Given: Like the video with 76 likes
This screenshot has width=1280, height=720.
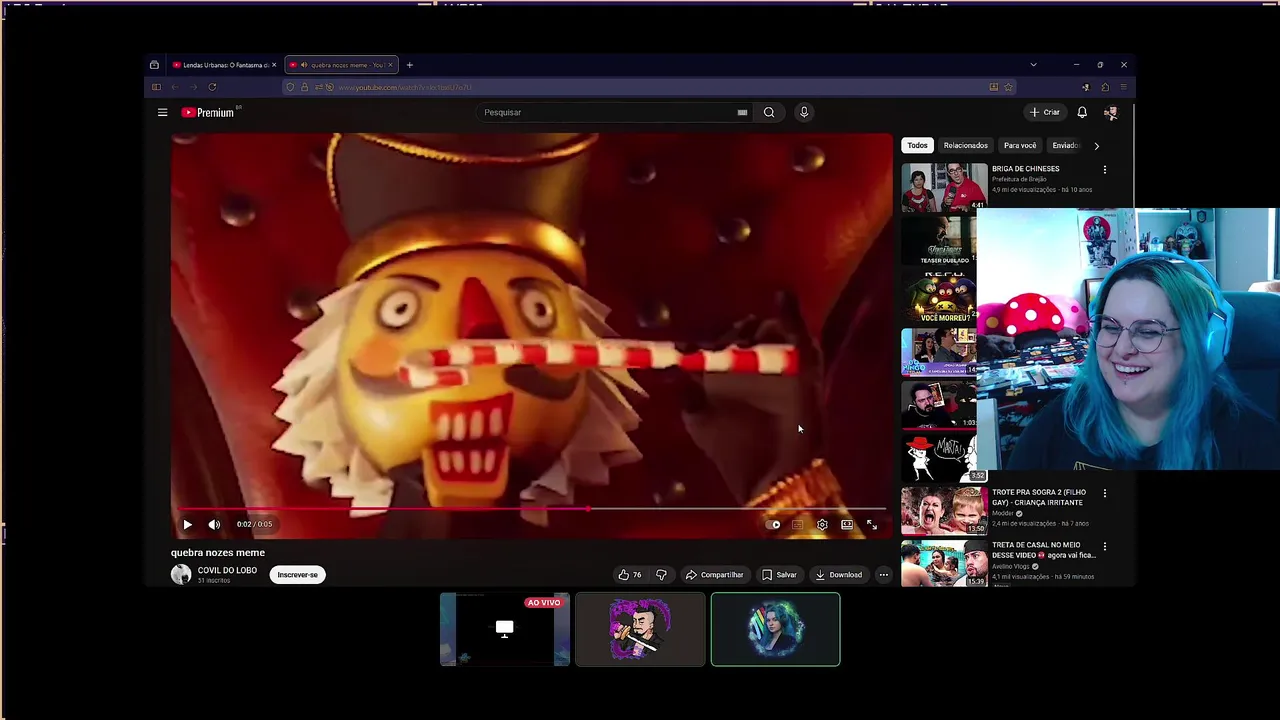Looking at the screenshot, I should click(x=630, y=575).
